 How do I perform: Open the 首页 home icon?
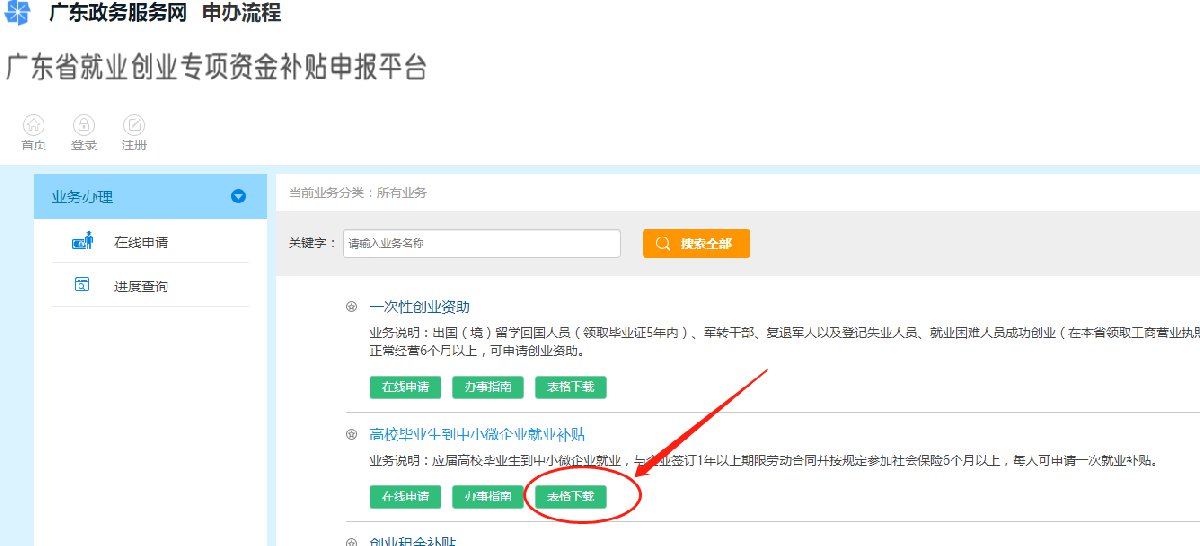click(x=34, y=126)
